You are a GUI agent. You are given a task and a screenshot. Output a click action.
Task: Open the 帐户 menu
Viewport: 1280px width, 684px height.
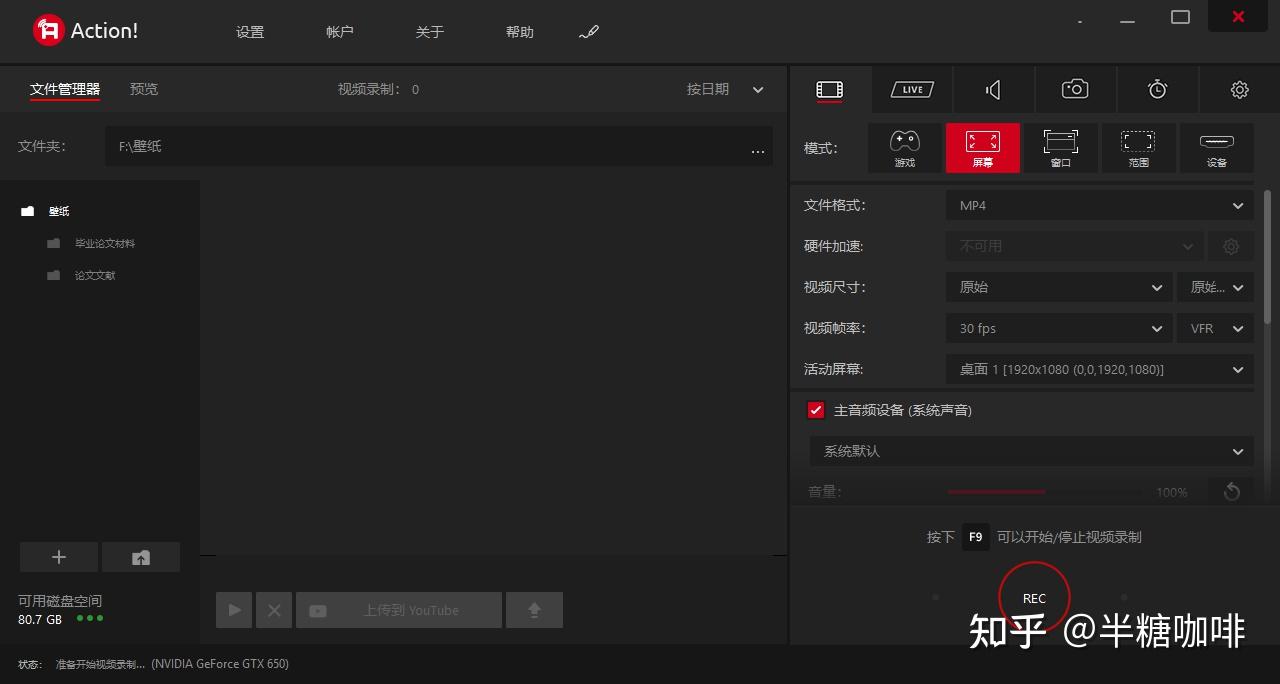(x=340, y=32)
